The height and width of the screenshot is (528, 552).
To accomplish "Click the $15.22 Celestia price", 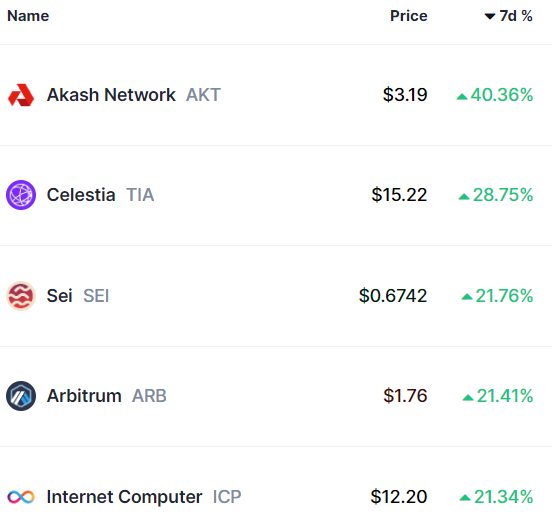I will tap(399, 195).
